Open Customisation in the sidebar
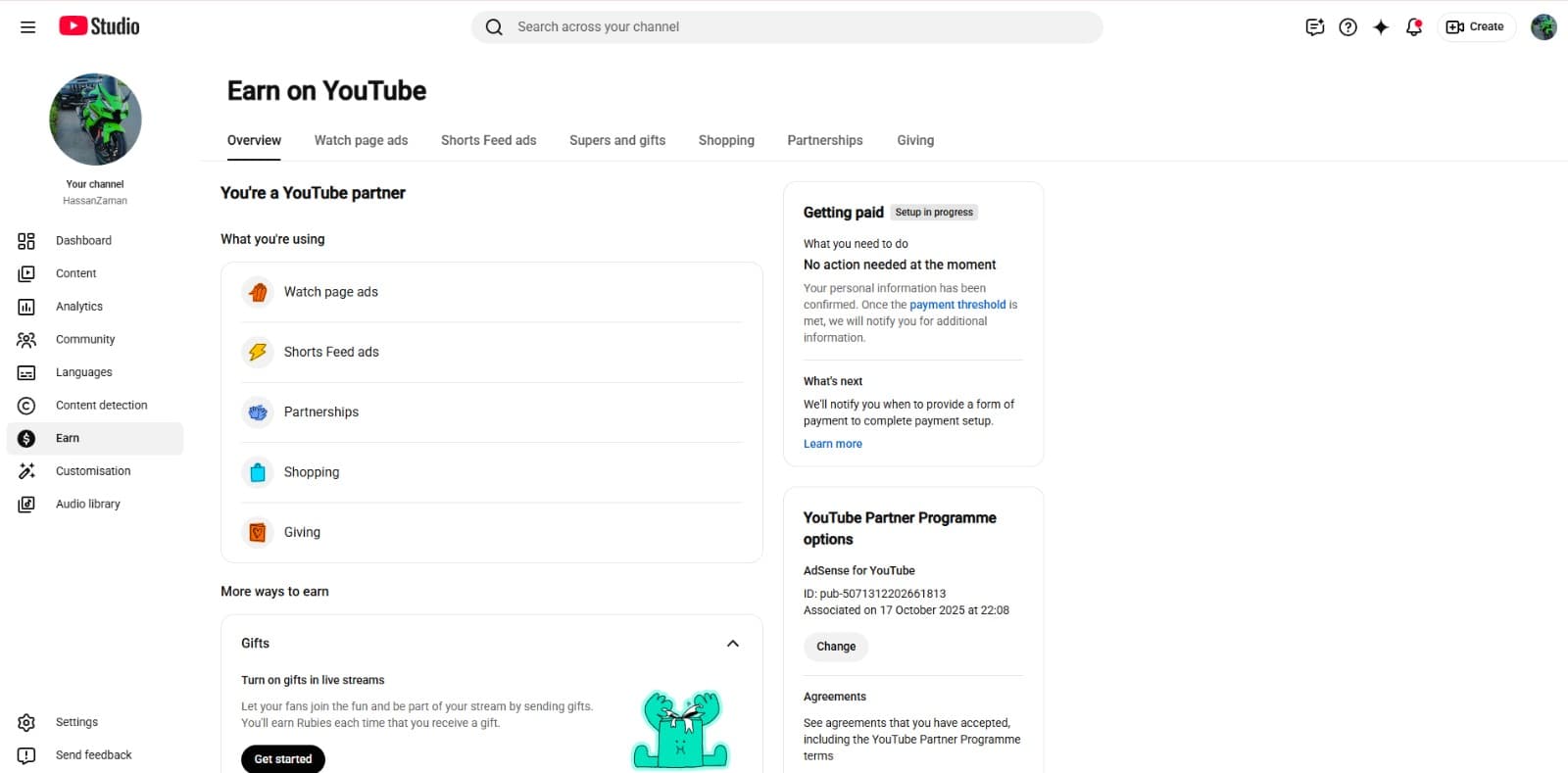 (x=95, y=471)
